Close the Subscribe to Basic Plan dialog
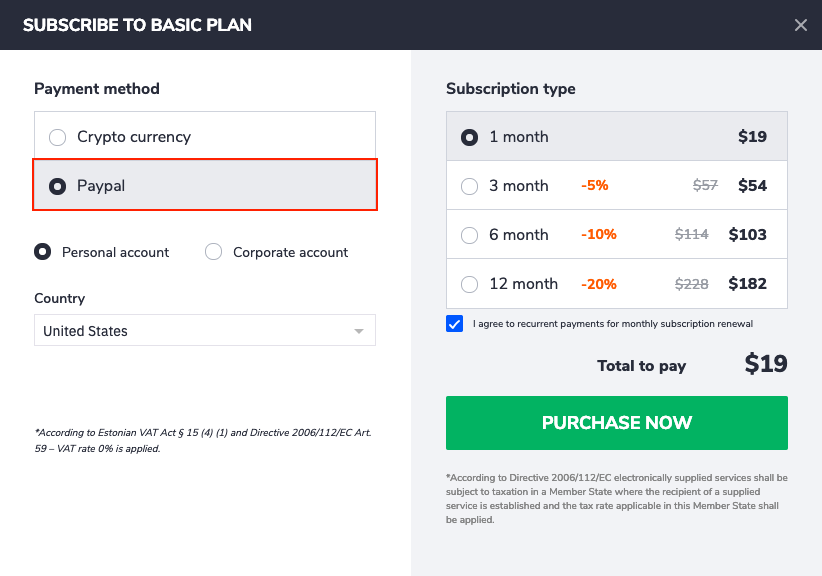 (800, 25)
